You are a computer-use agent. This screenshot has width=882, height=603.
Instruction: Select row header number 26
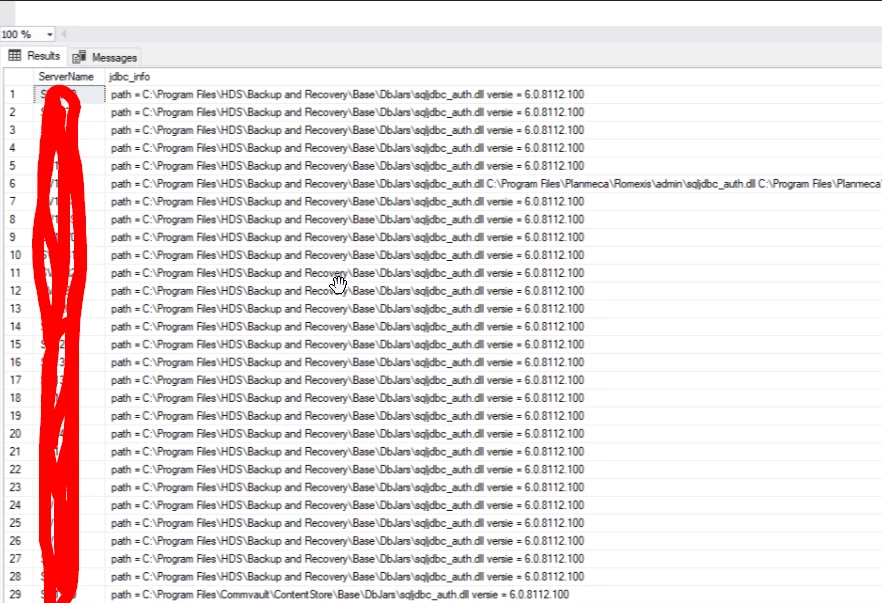19,541
